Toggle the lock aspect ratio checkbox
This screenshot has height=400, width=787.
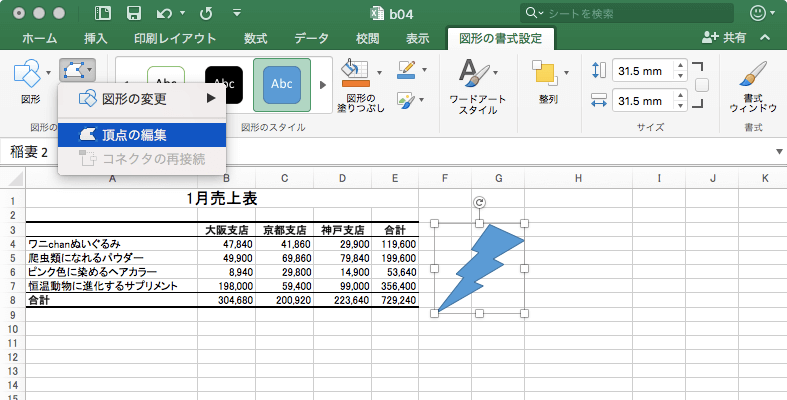(702, 85)
